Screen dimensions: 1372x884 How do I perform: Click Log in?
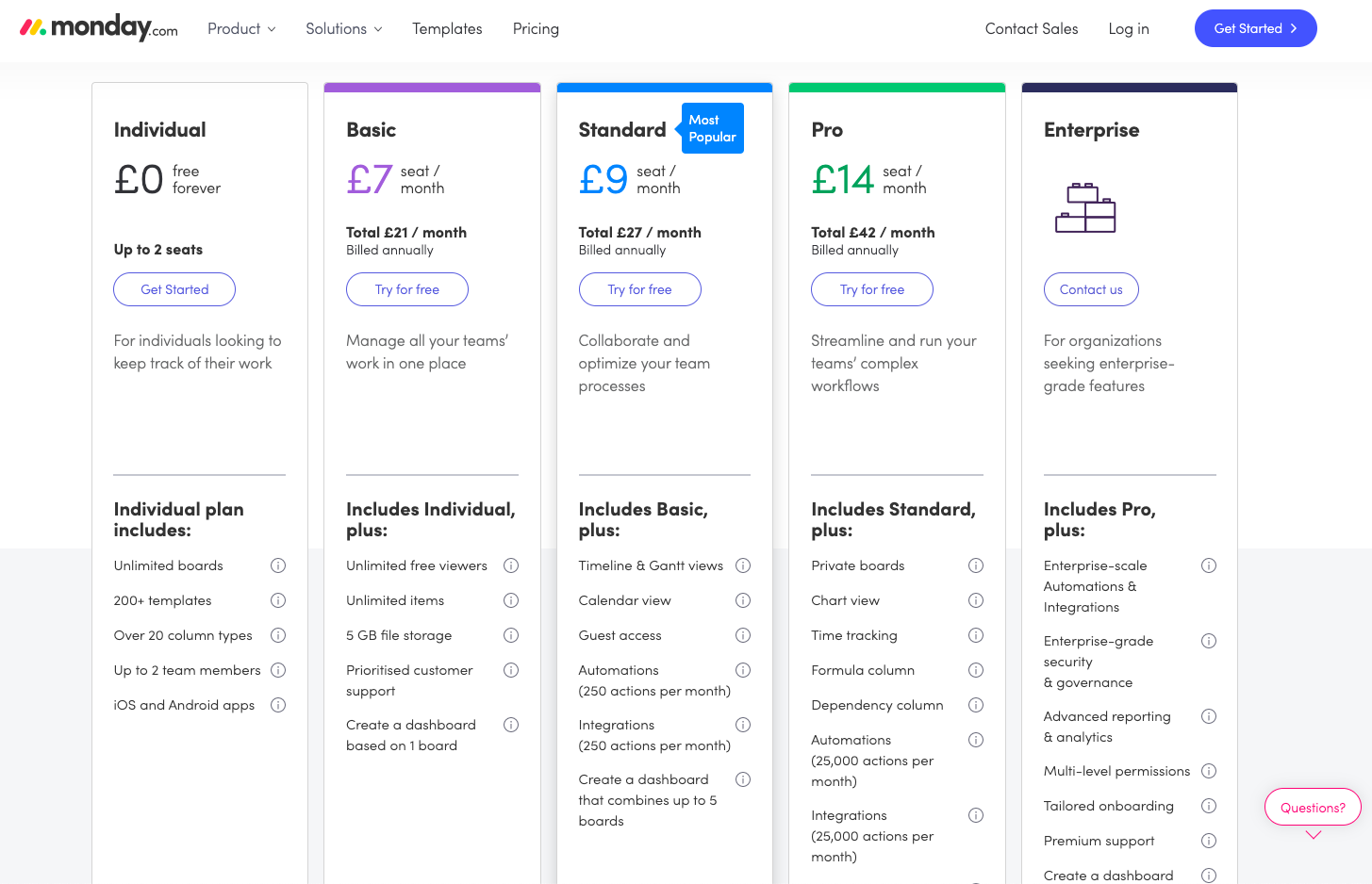point(1129,29)
